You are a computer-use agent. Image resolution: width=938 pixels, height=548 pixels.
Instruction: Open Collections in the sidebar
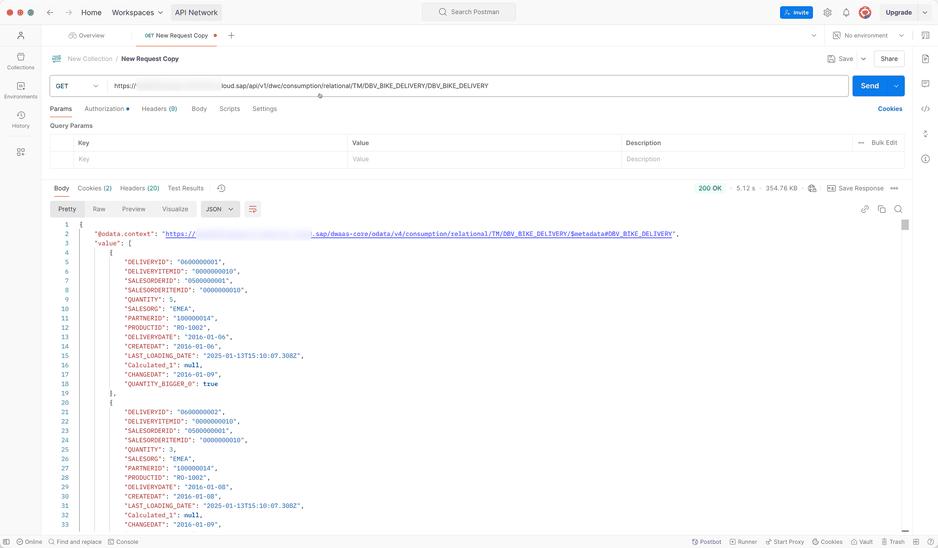[21, 61]
